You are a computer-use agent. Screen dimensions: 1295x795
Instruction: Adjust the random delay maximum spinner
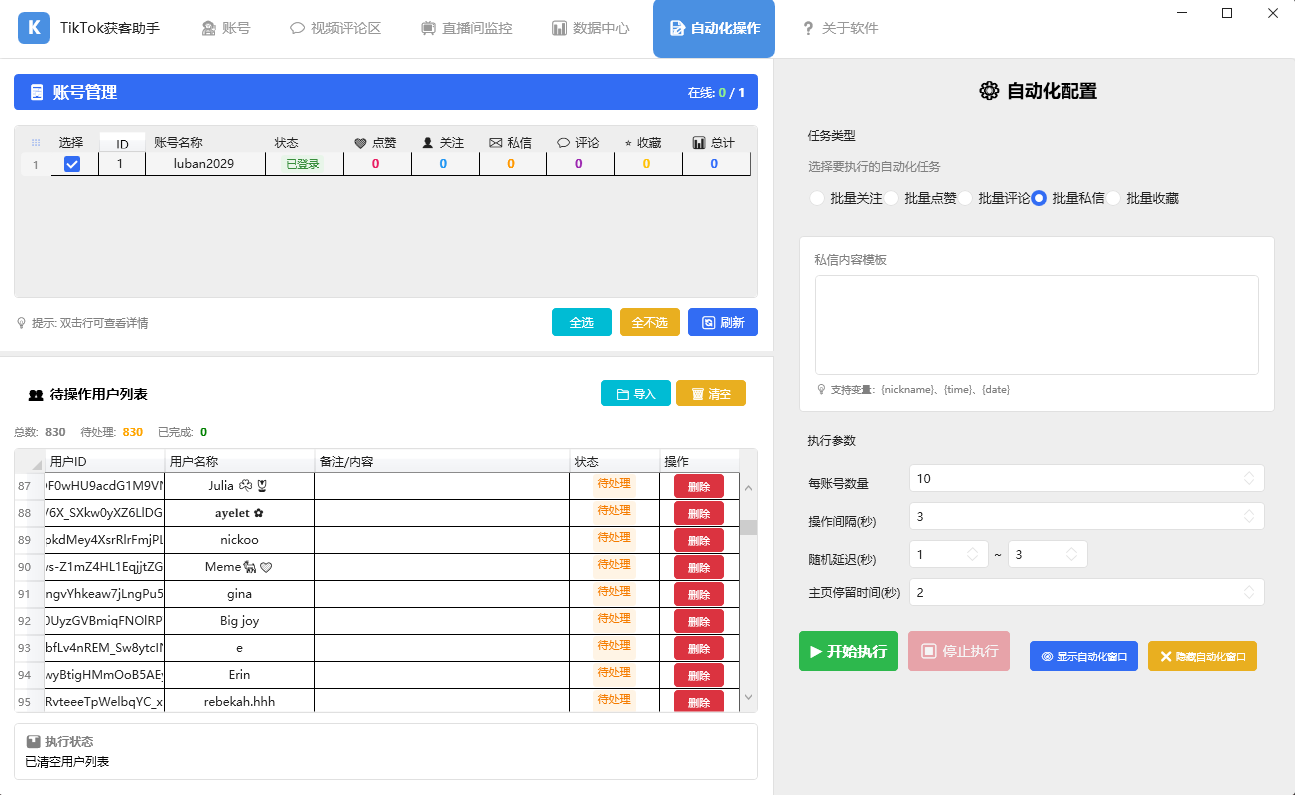[x=1071, y=554]
